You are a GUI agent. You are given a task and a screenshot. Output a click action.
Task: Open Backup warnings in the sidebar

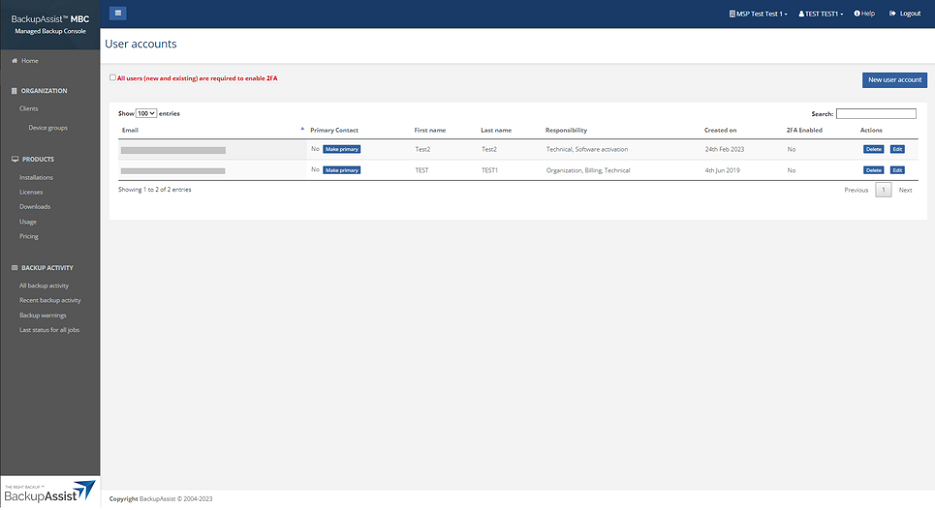[x=43, y=315]
